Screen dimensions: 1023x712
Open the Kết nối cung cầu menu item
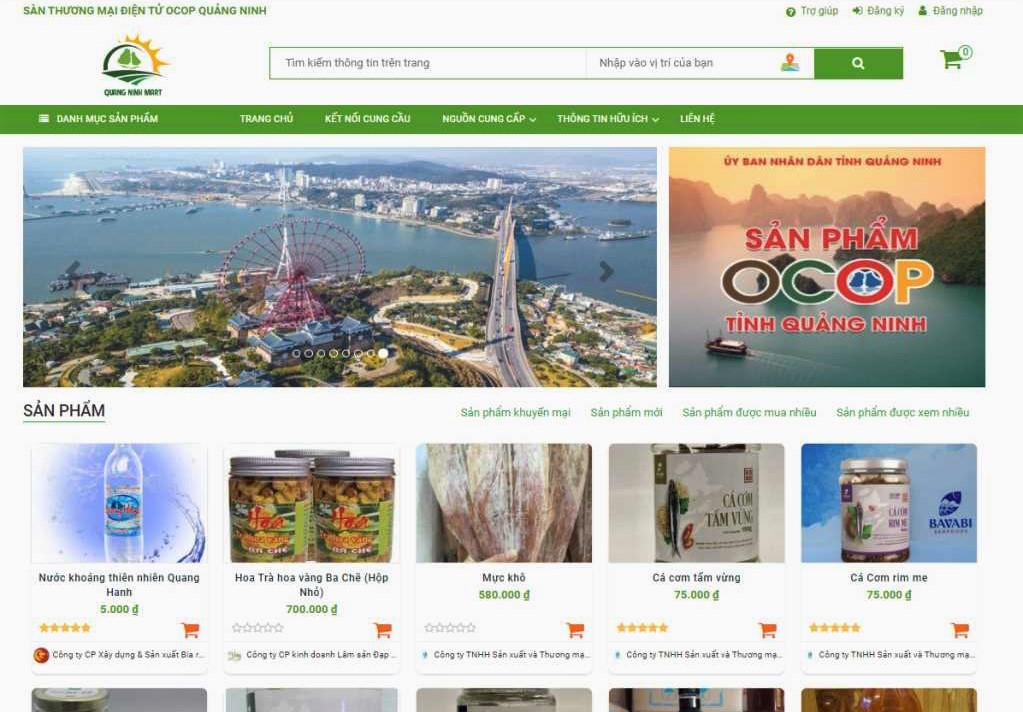tap(367, 119)
